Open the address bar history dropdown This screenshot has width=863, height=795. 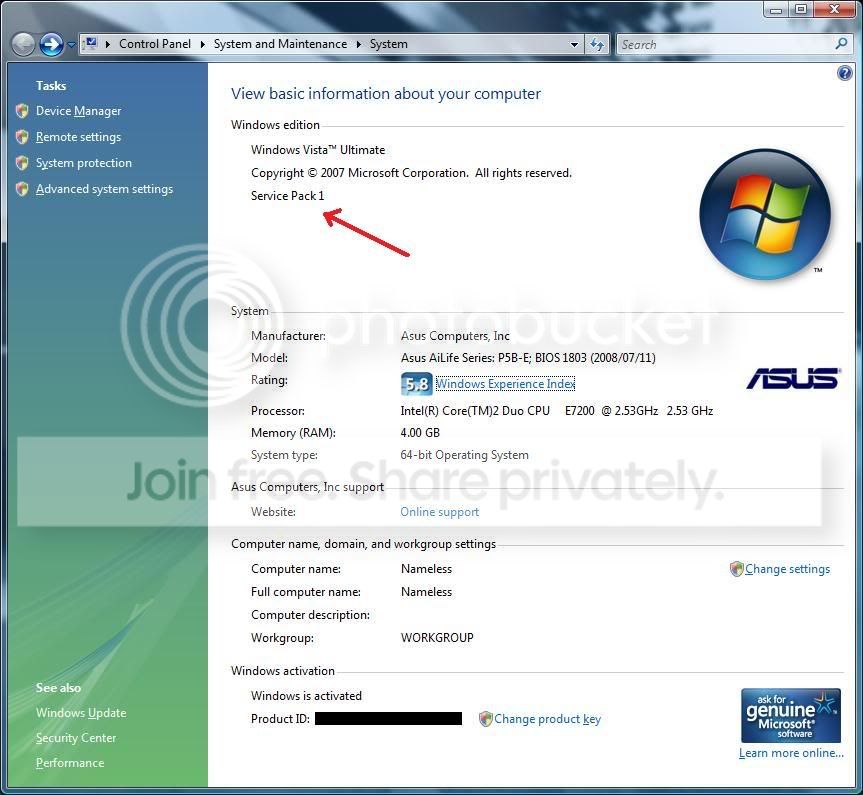tap(574, 45)
